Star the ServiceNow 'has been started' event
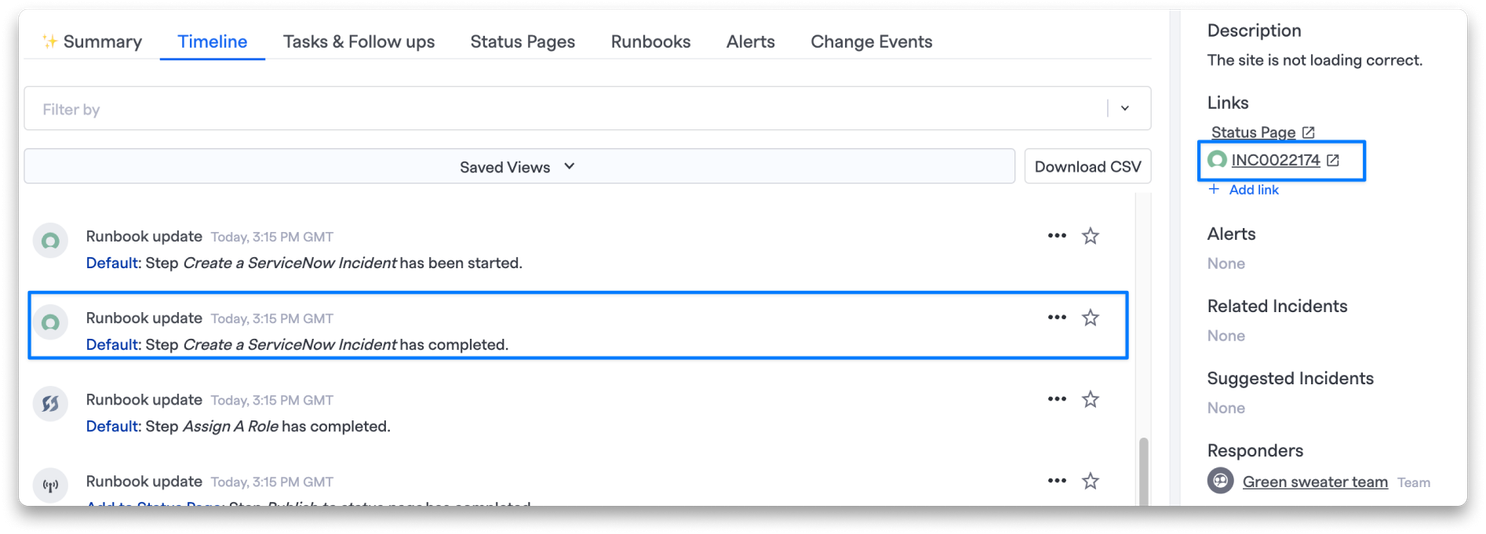This screenshot has height=534, width=1486. pyautogui.click(x=1091, y=236)
